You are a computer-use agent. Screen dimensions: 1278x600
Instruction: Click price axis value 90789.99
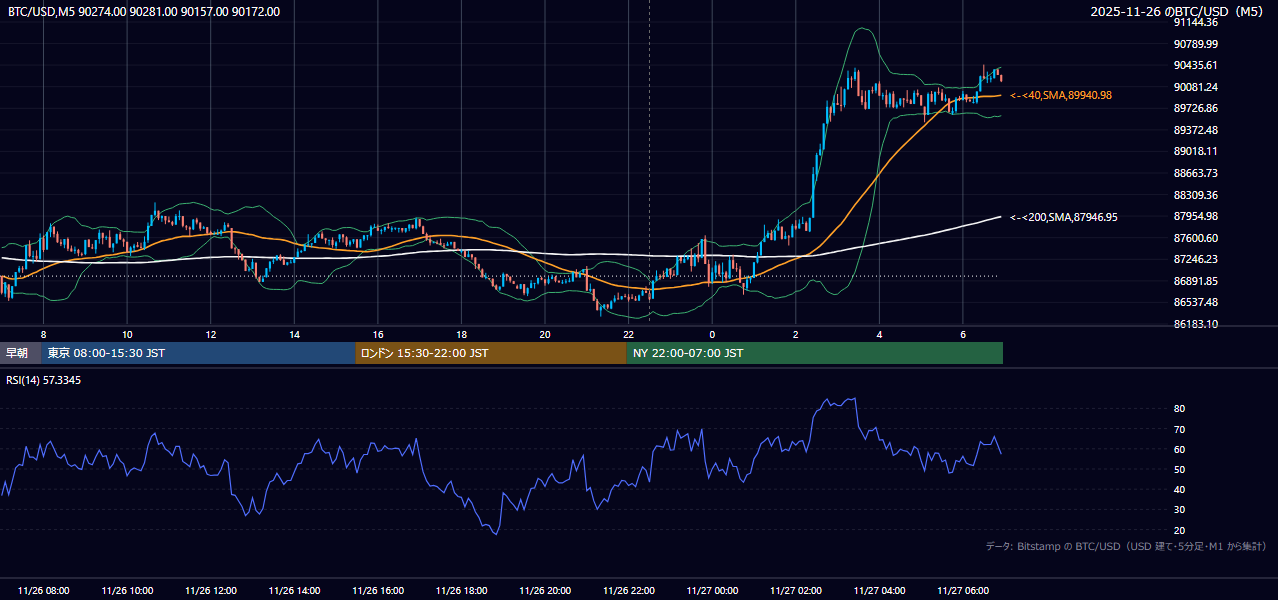1196,44
